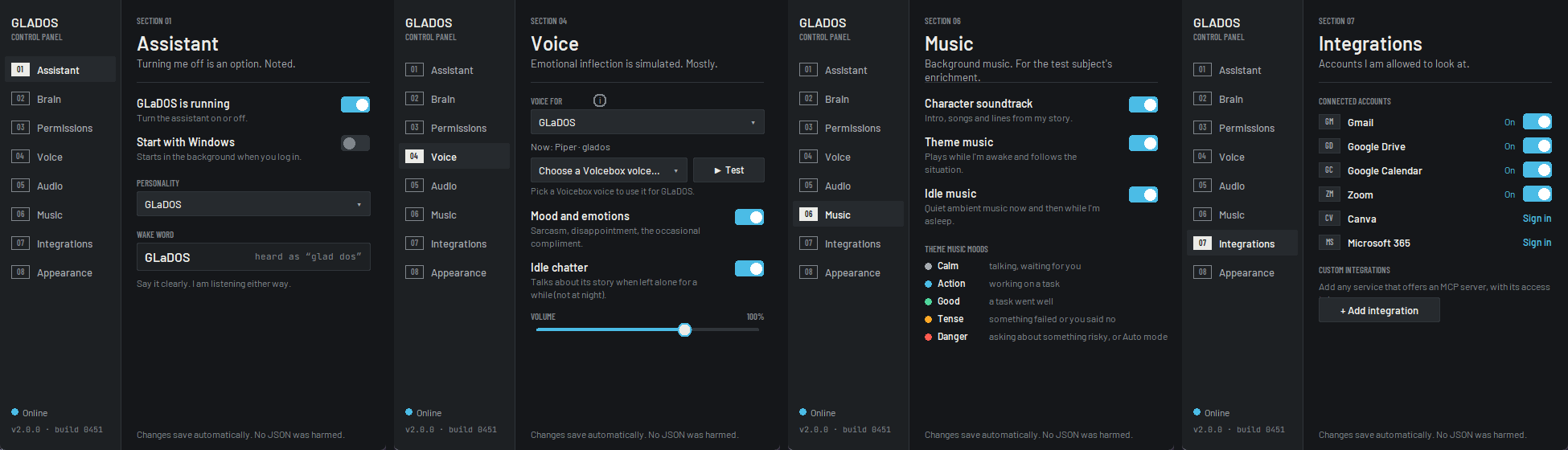
Task: Click the GD Google Drive account icon
Action: pyautogui.click(x=1329, y=146)
